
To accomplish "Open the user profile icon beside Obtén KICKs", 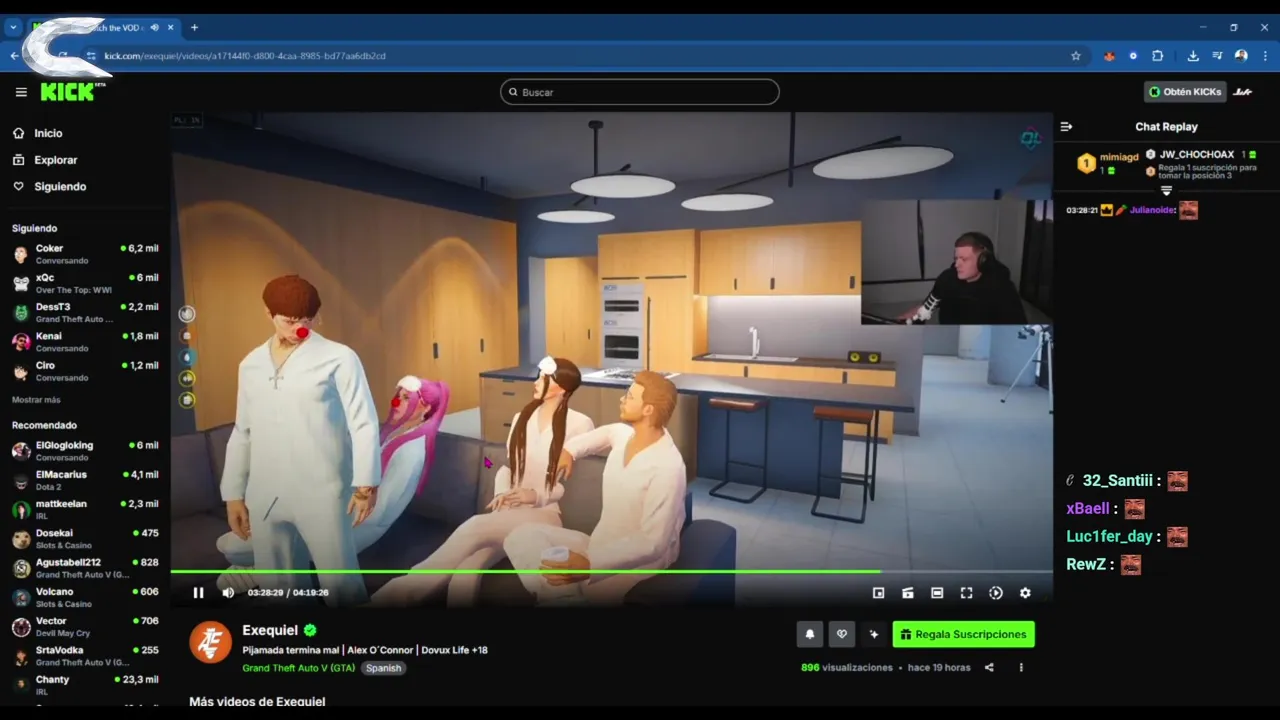I will [1243, 92].
